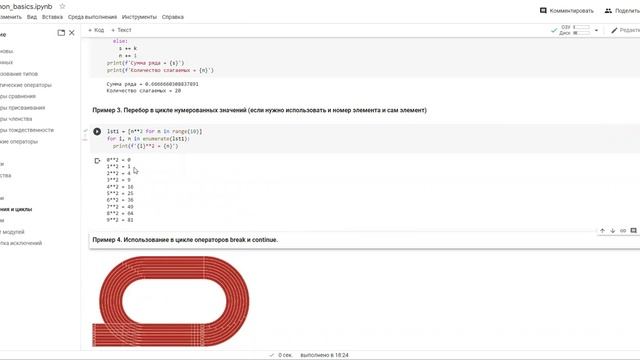Click the green connected checkmark icon
This screenshot has width=640, height=360.
point(554,30)
